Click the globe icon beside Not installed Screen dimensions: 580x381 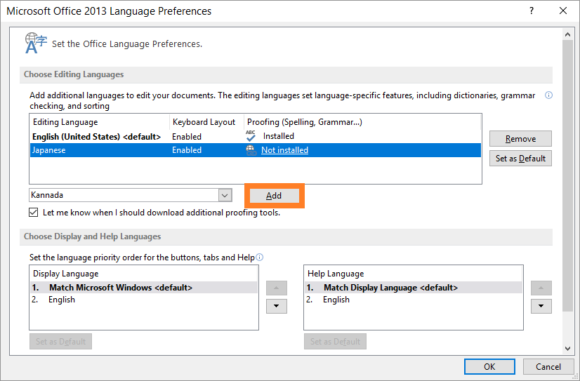(251, 150)
